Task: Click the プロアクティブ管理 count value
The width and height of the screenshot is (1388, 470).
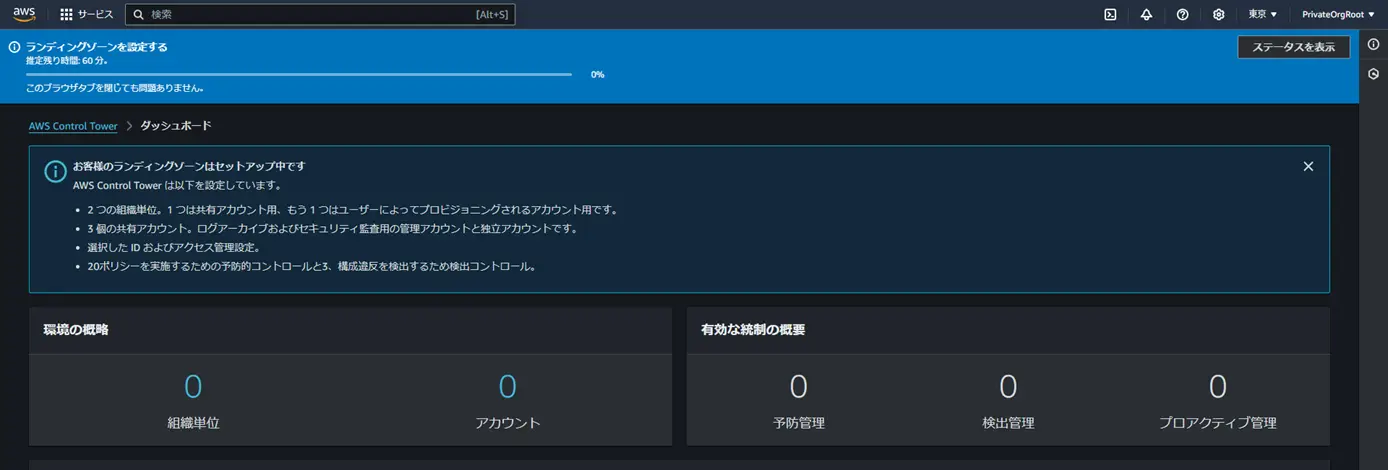Action: coord(1218,387)
